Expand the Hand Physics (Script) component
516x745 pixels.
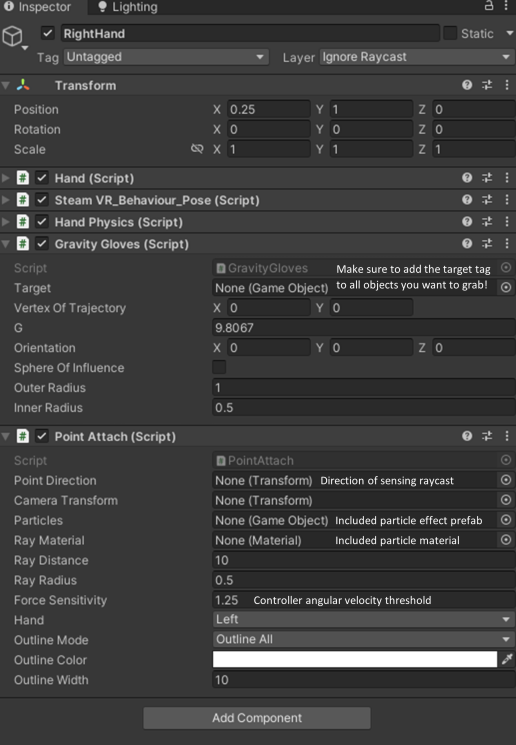pos(6,222)
